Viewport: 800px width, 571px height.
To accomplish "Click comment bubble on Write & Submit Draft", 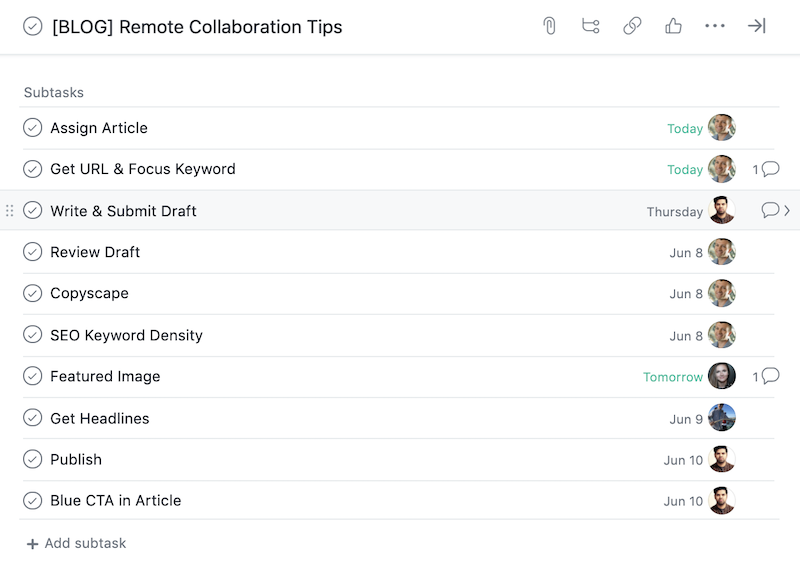I will 770,210.
